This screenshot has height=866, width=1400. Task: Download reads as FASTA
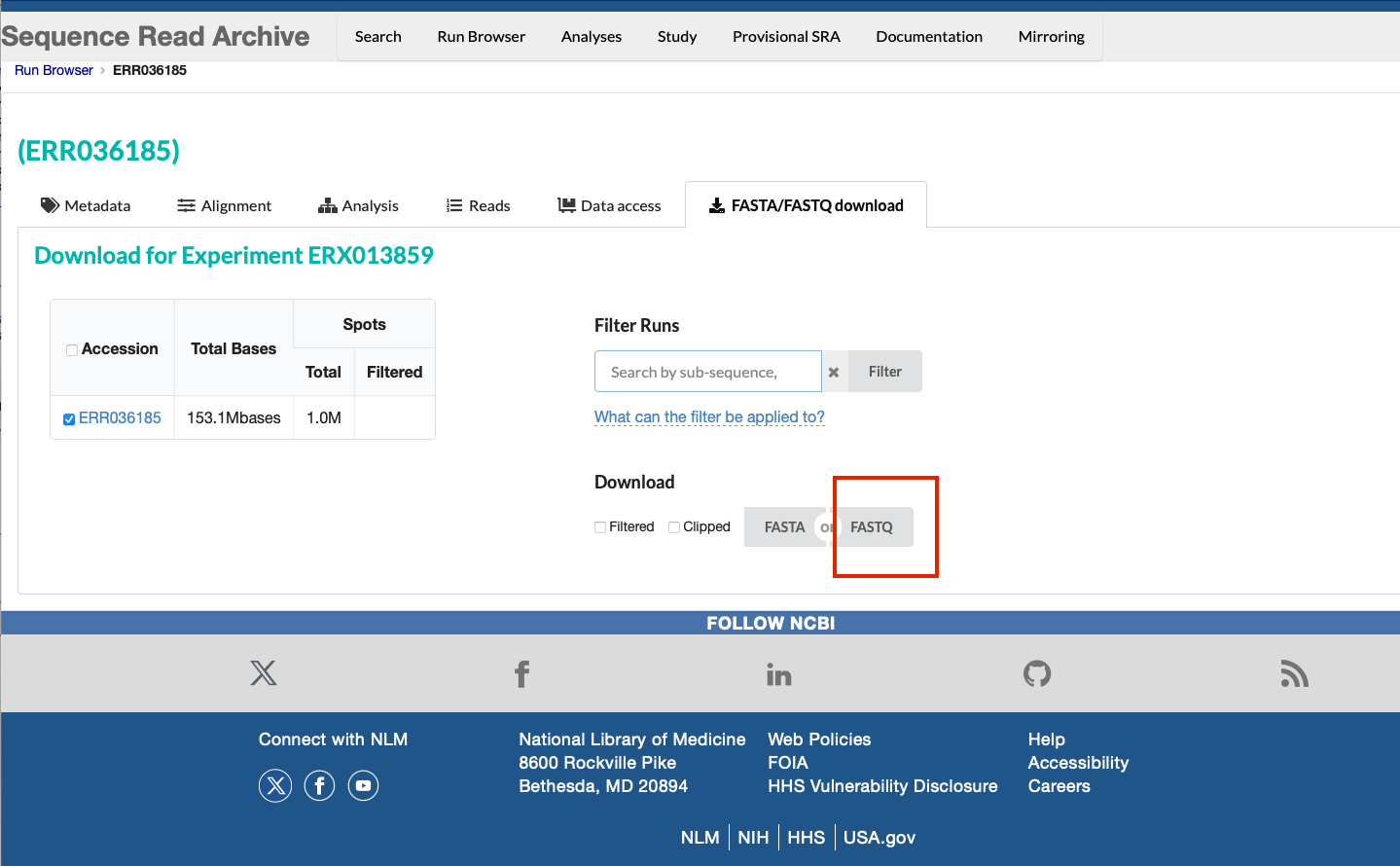(x=783, y=527)
